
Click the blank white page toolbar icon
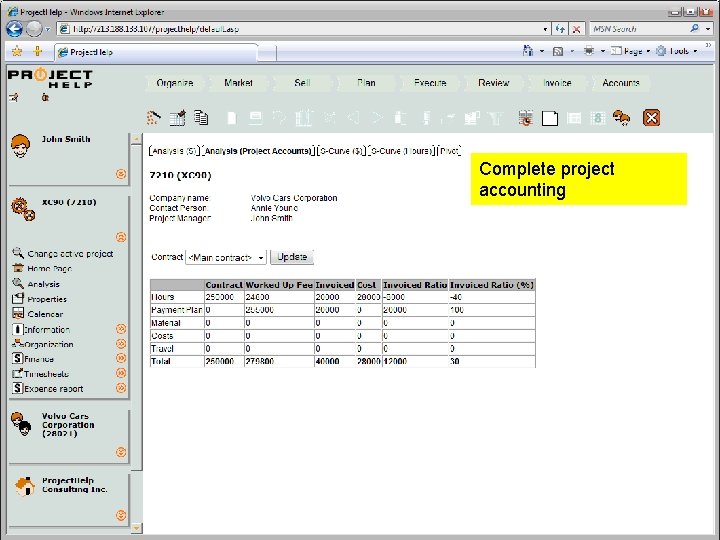pos(550,118)
